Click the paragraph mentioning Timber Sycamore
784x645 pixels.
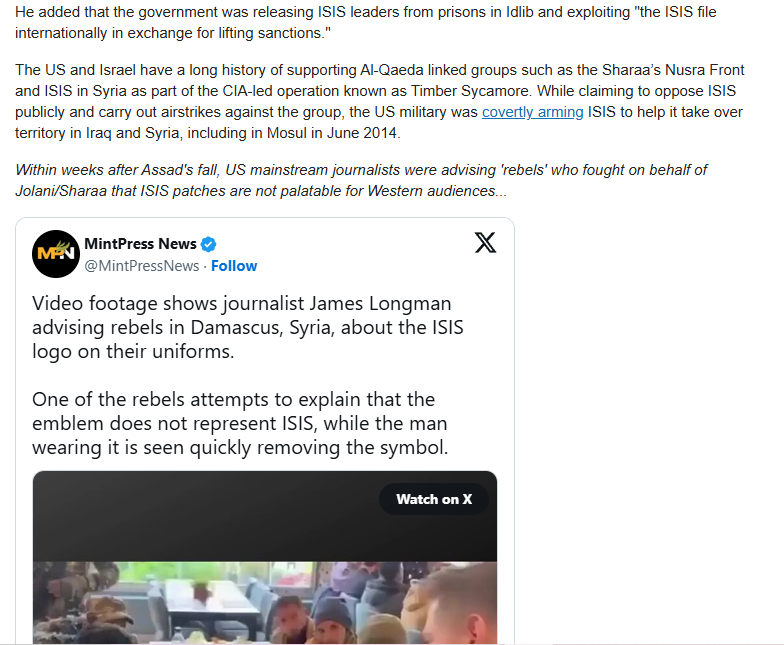coord(380,102)
